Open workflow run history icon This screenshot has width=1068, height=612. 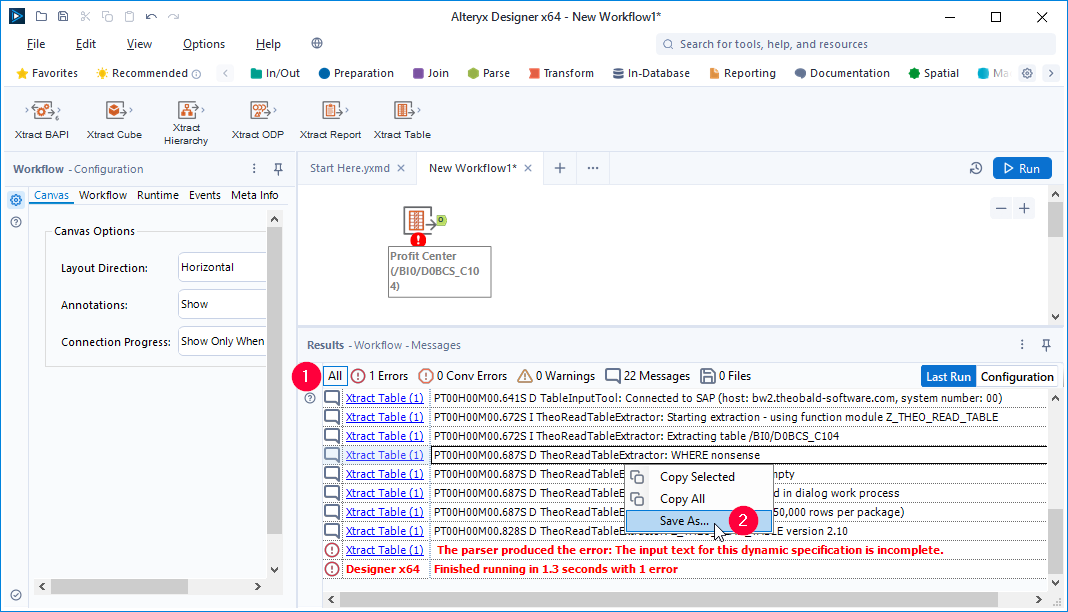click(976, 169)
